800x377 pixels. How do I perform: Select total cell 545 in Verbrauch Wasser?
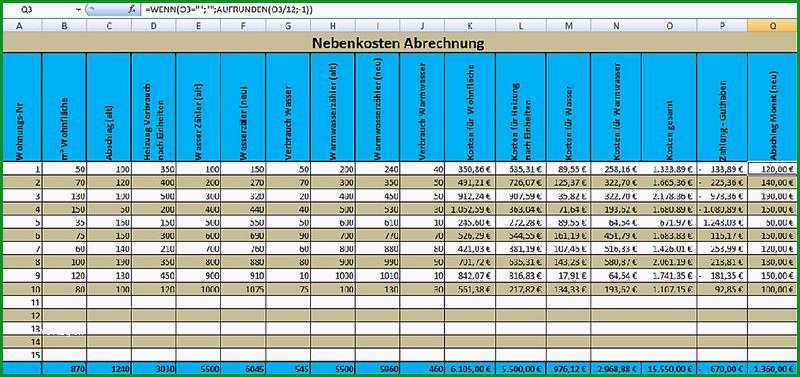(288, 368)
